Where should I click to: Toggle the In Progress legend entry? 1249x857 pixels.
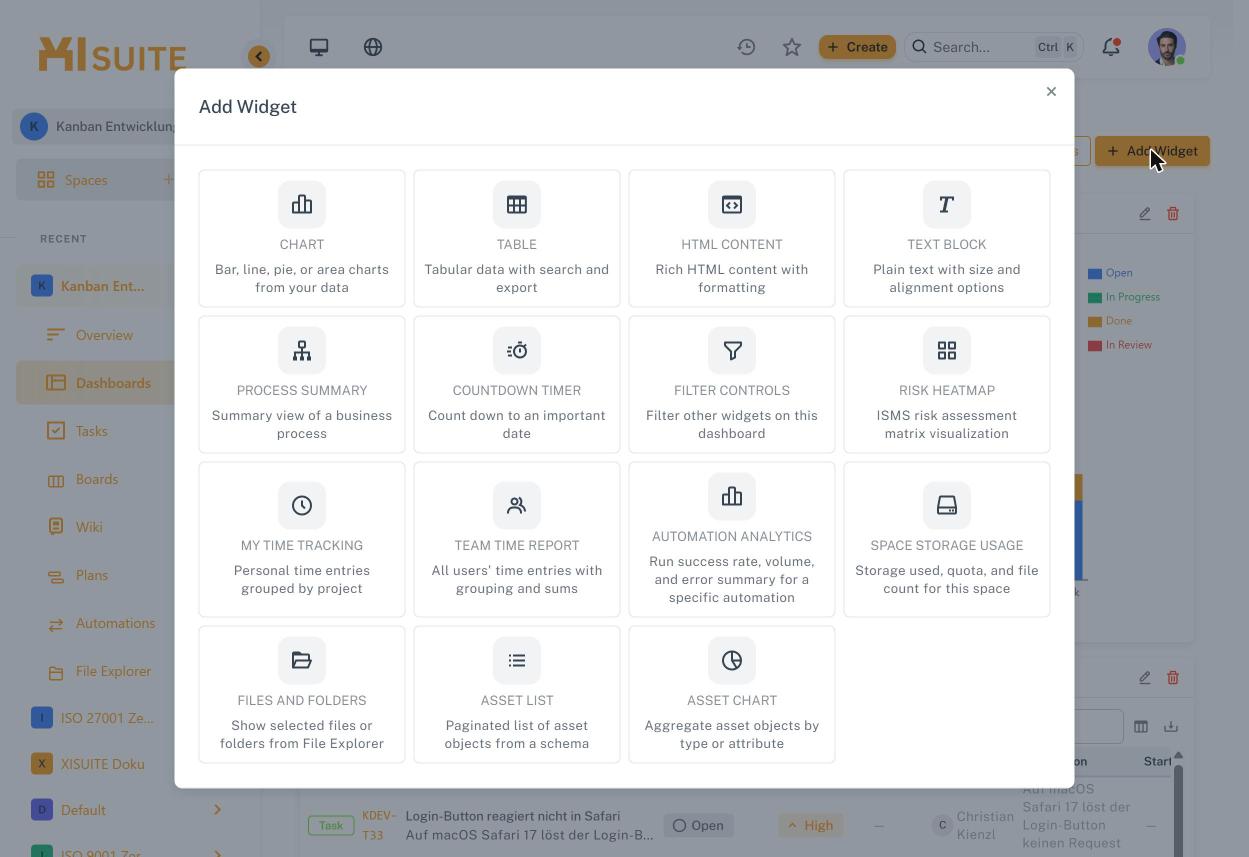tap(1124, 297)
